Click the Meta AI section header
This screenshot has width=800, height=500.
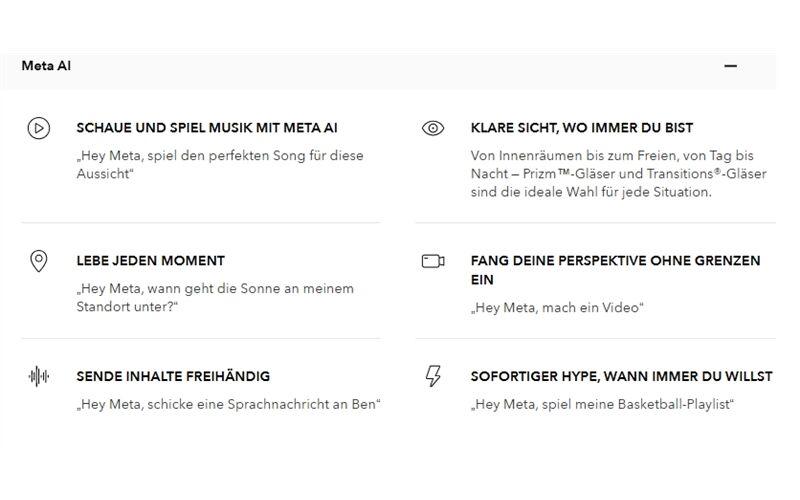(46, 66)
